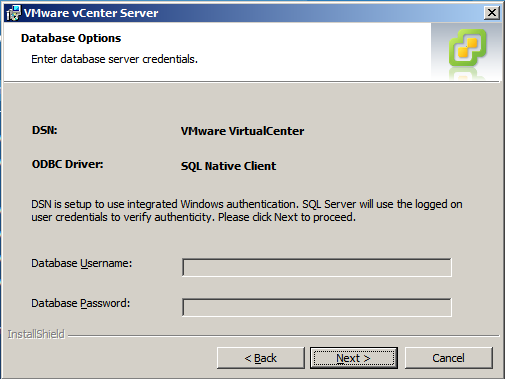Viewport: 505px width, 379px height.
Task: Click the VMware logo in header
Action: [467, 48]
